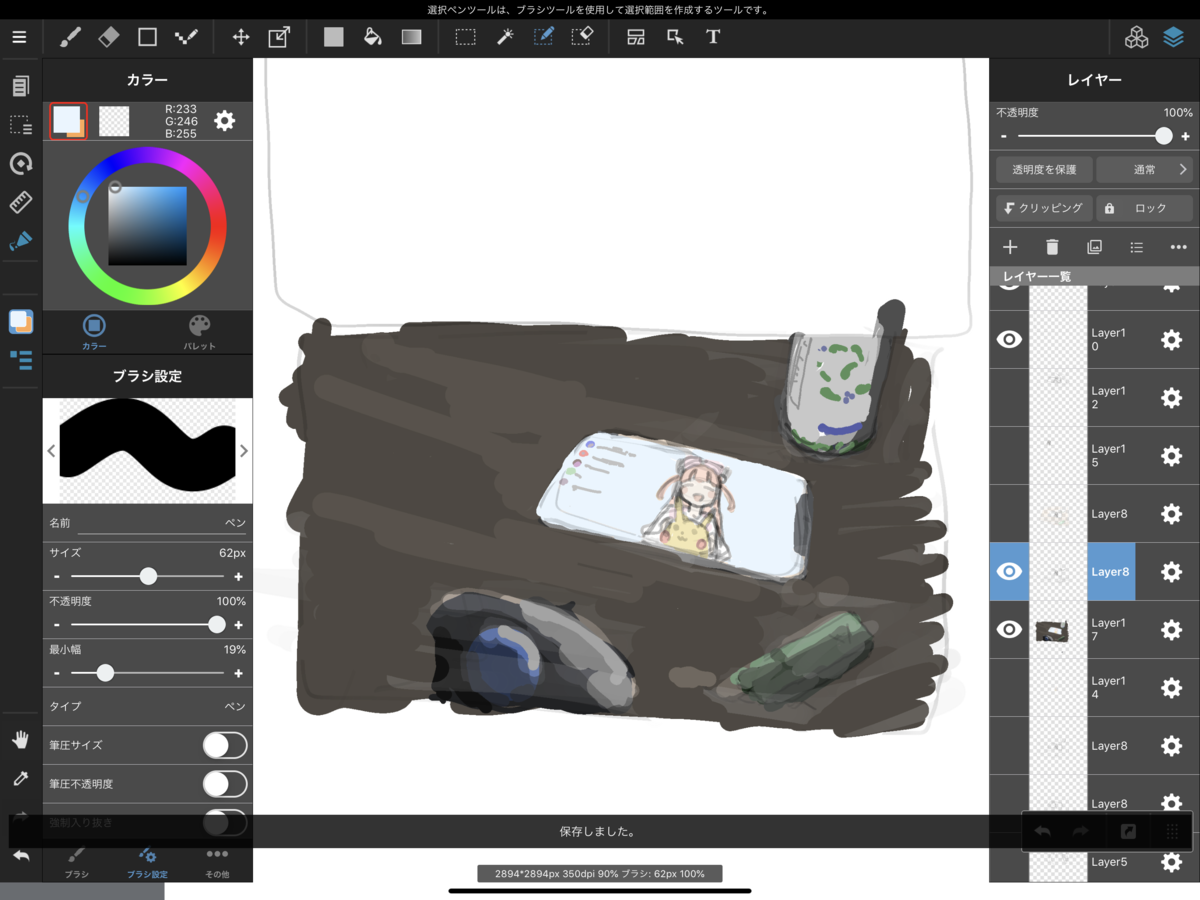Open the ruler snap settings

21,202
